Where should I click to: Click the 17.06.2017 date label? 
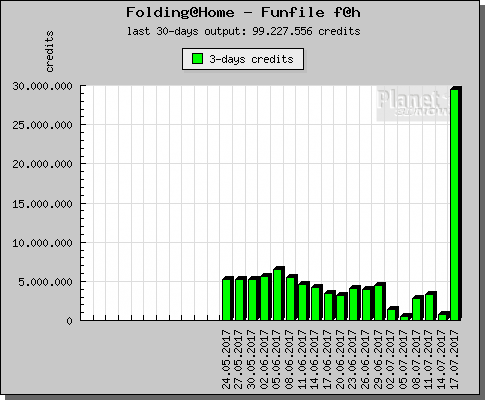(x=328, y=359)
